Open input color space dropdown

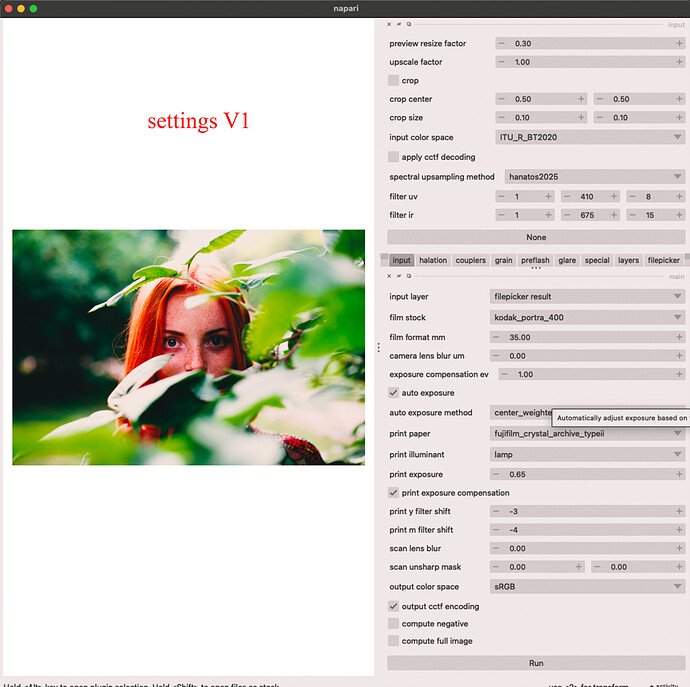click(590, 137)
